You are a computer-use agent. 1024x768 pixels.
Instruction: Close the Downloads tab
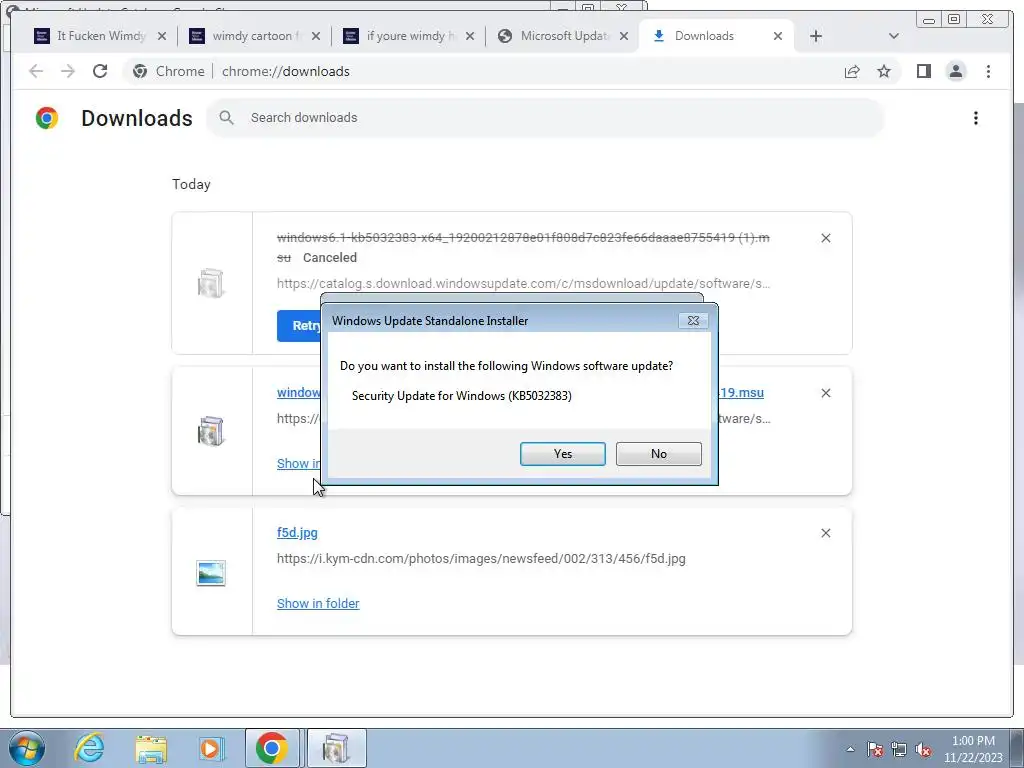(778, 36)
